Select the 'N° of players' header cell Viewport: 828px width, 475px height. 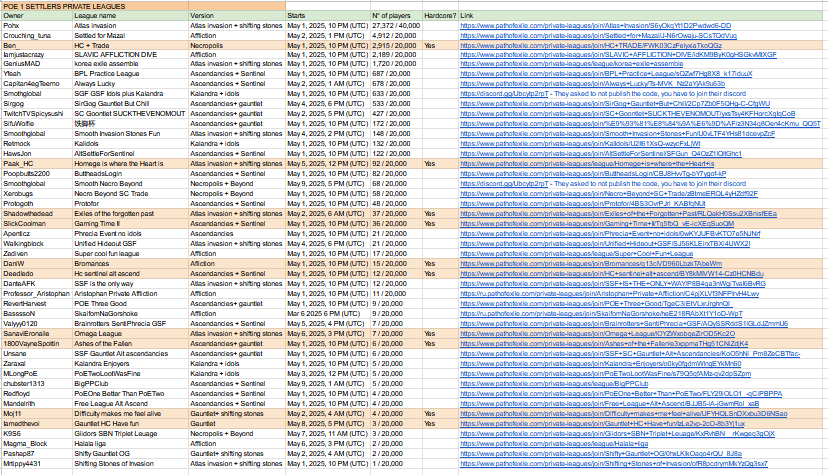click(396, 16)
